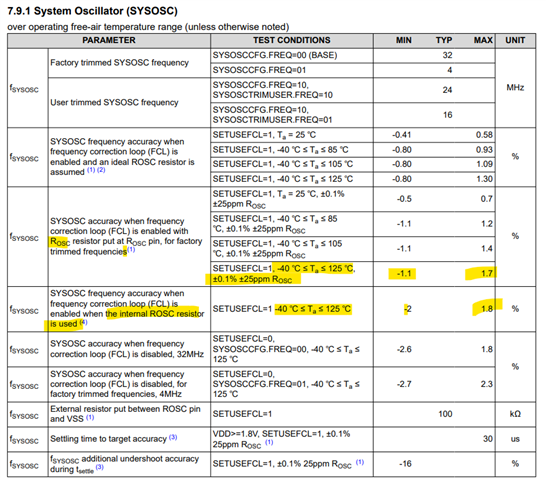Open footnote (3) after 'Settling time to target accuracy'

pos(173,437)
